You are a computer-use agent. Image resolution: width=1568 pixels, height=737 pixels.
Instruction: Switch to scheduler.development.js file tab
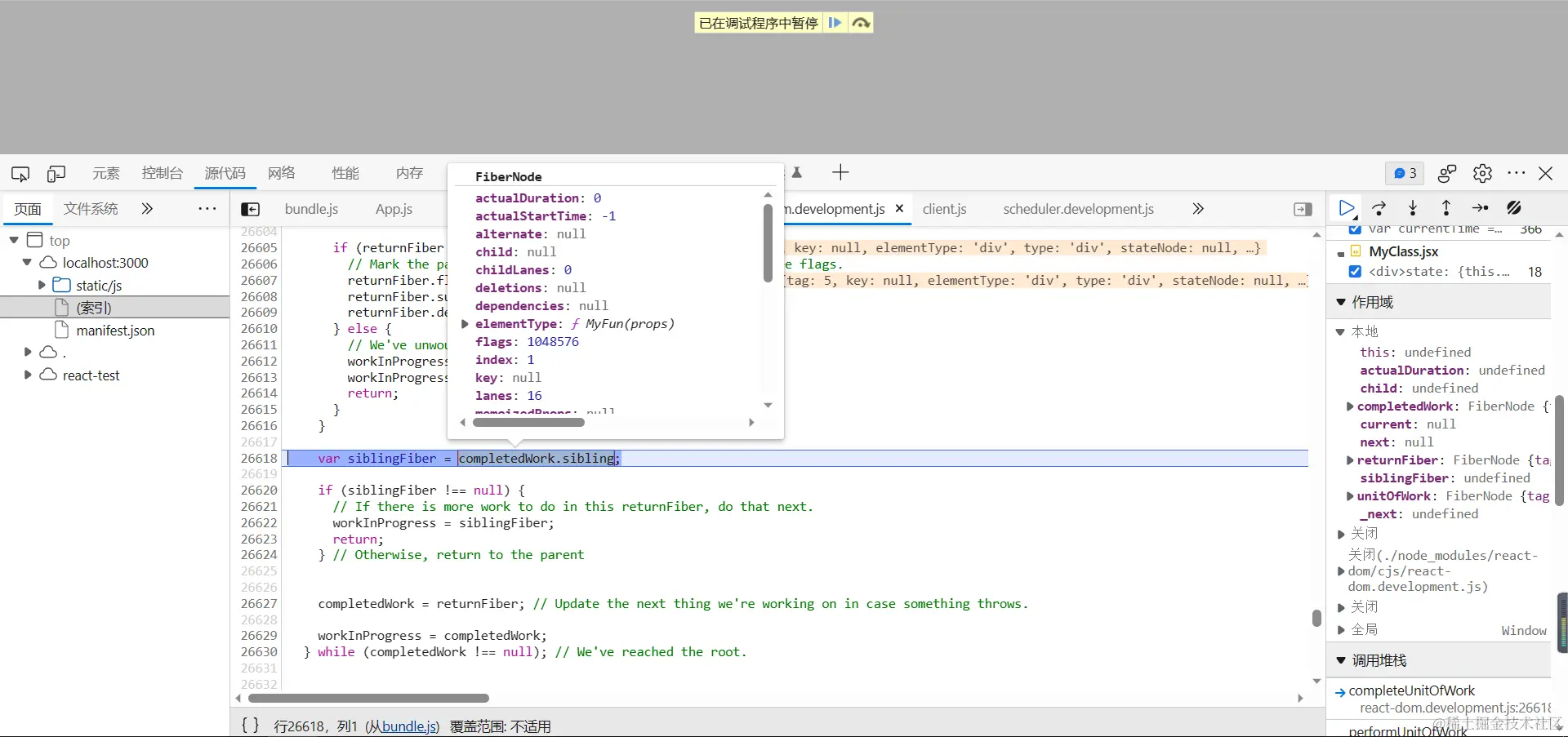pyautogui.click(x=1079, y=209)
